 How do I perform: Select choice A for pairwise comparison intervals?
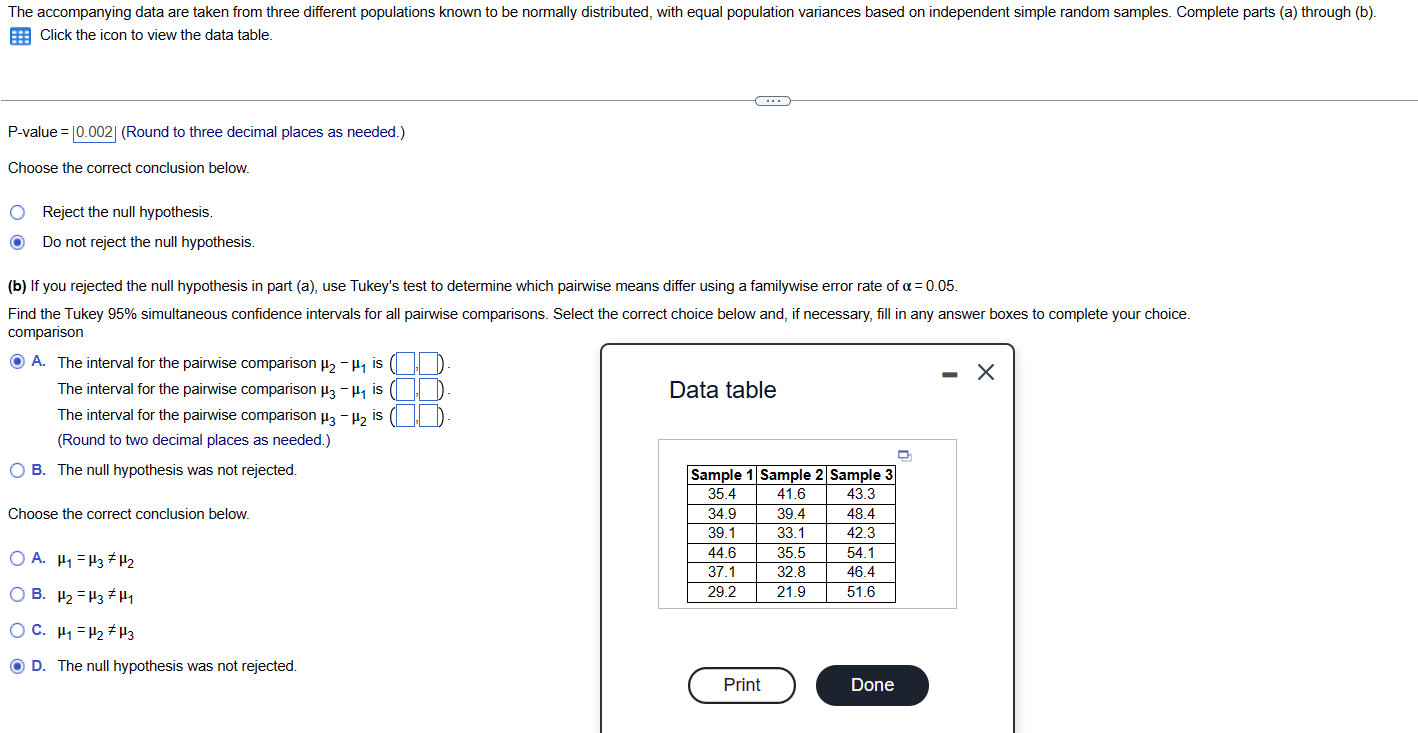[16, 361]
